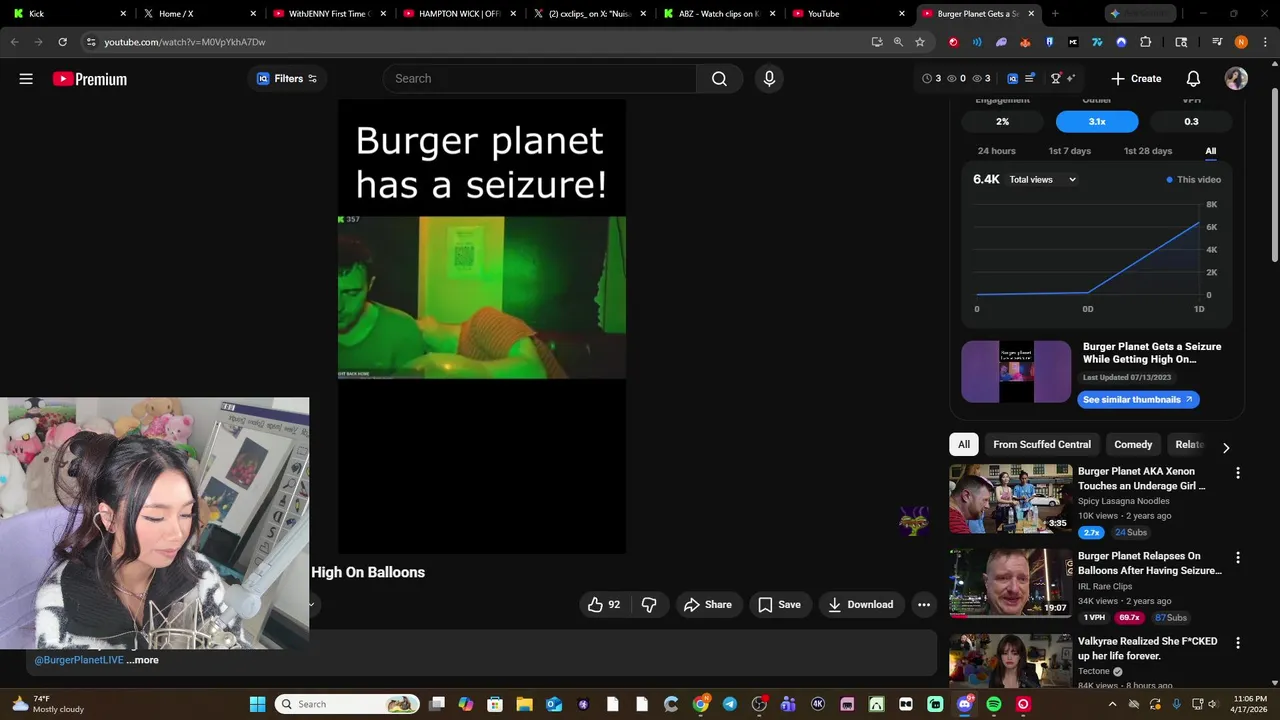Click See similar thumbnails button
Image resolution: width=1280 pixels, height=720 pixels.
[x=1138, y=400]
